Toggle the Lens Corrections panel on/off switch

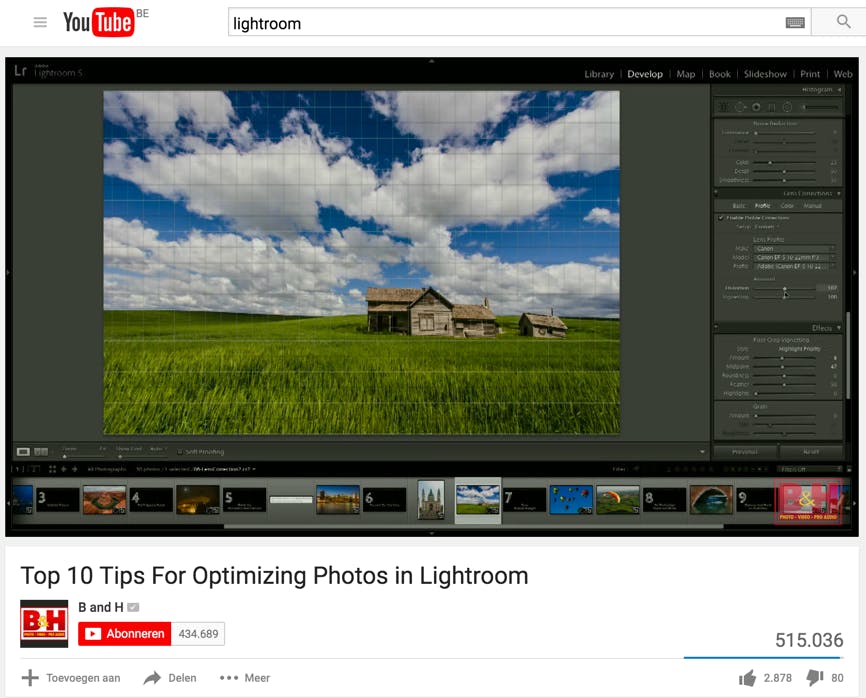coord(716,193)
